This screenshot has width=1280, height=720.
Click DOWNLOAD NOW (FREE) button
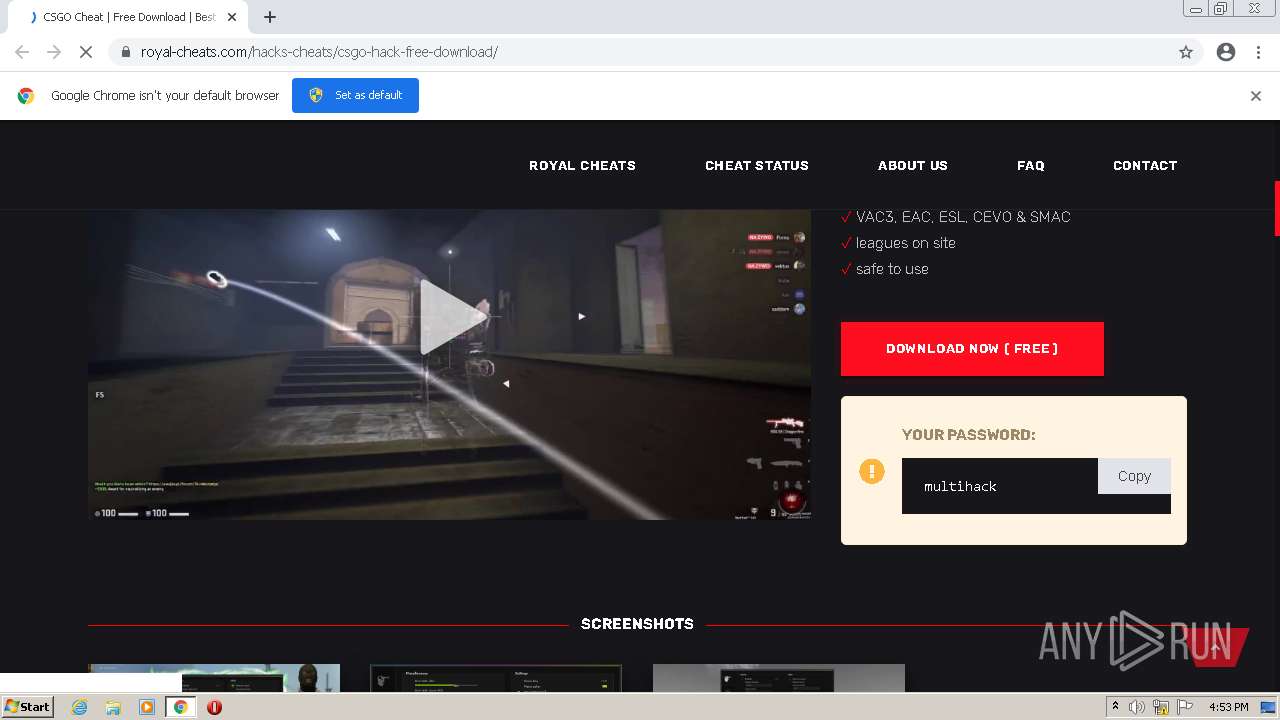[x=972, y=349]
